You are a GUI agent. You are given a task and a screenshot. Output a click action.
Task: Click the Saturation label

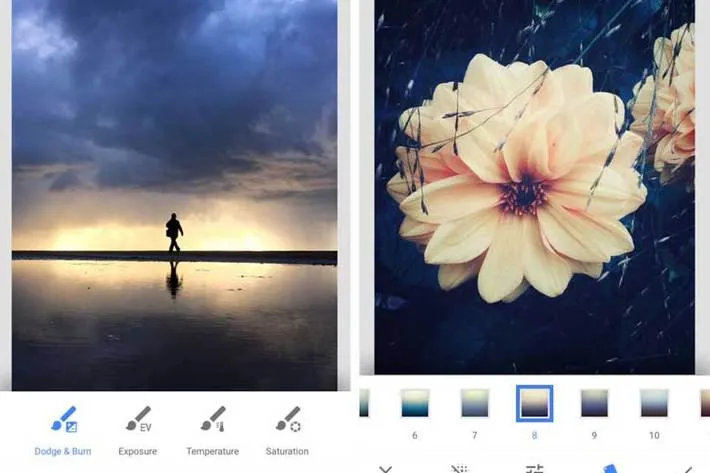pos(287,451)
